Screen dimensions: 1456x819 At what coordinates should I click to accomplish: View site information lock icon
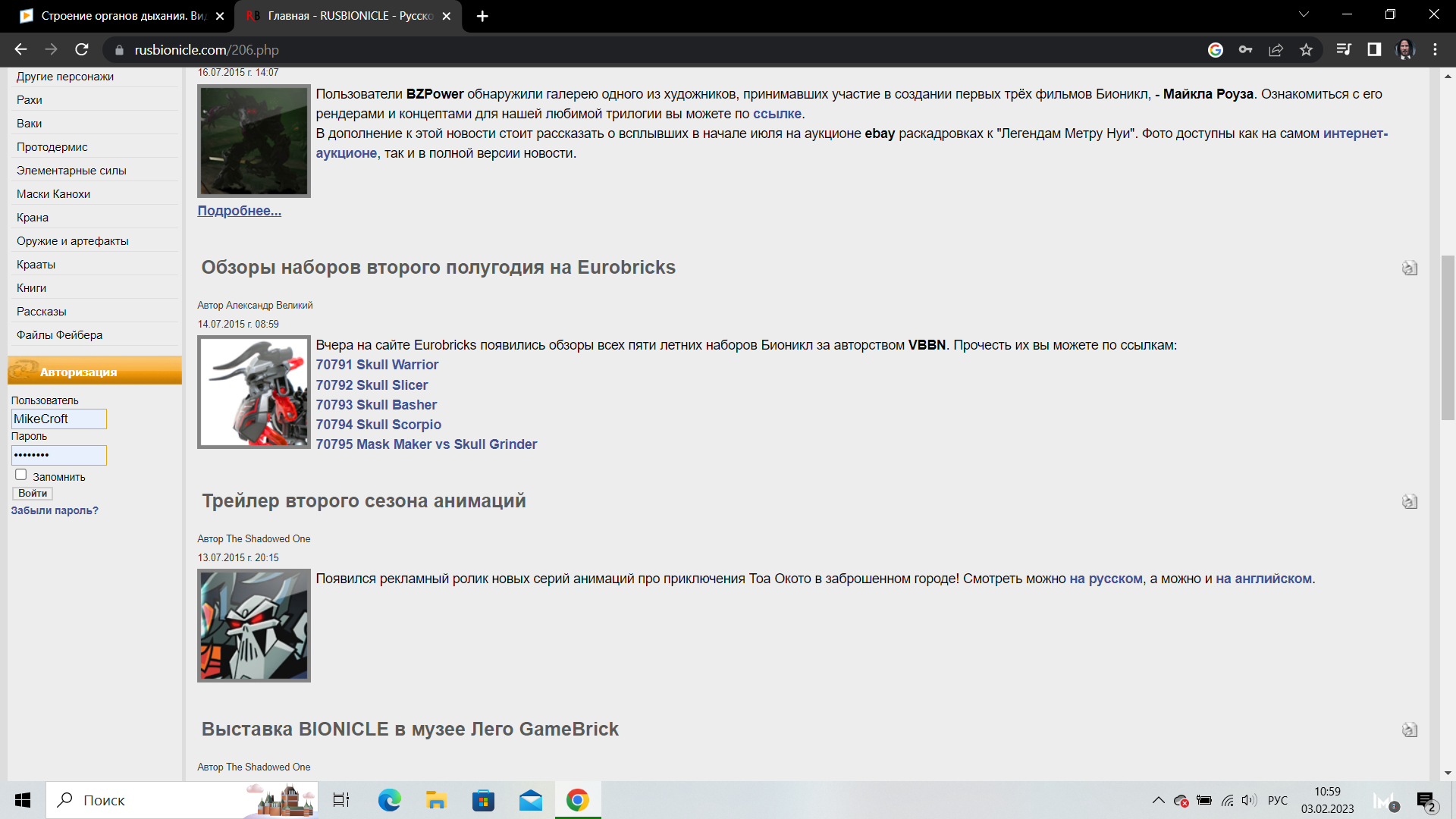(x=118, y=50)
